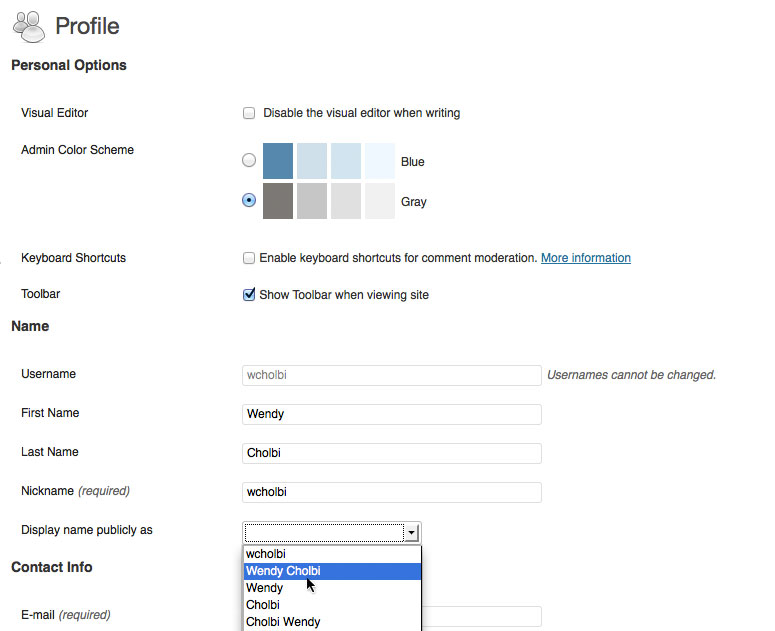
Task: Click the First Name field containing Wendy
Action: tap(392, 414)
